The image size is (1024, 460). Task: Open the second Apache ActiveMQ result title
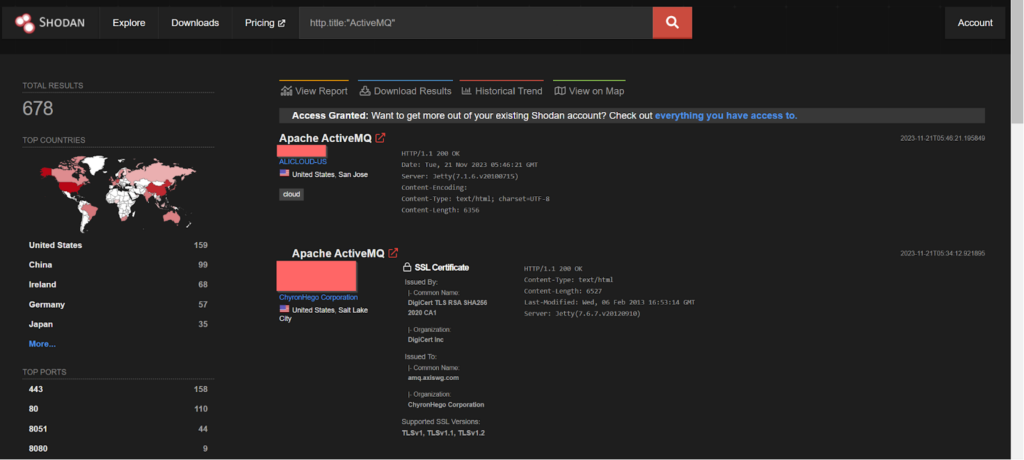[338, 253]
